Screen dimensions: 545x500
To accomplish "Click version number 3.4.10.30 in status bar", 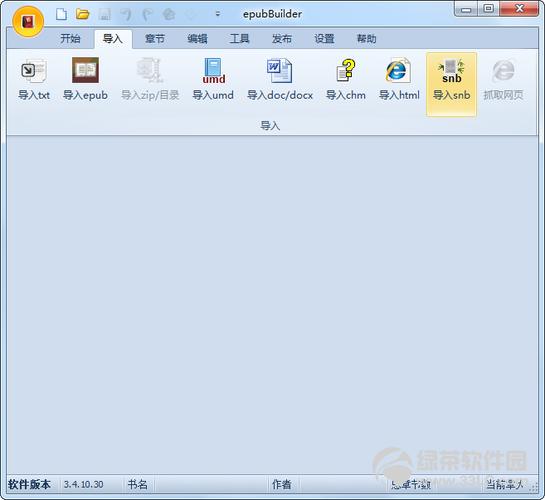I will click(x=83, y=484).
